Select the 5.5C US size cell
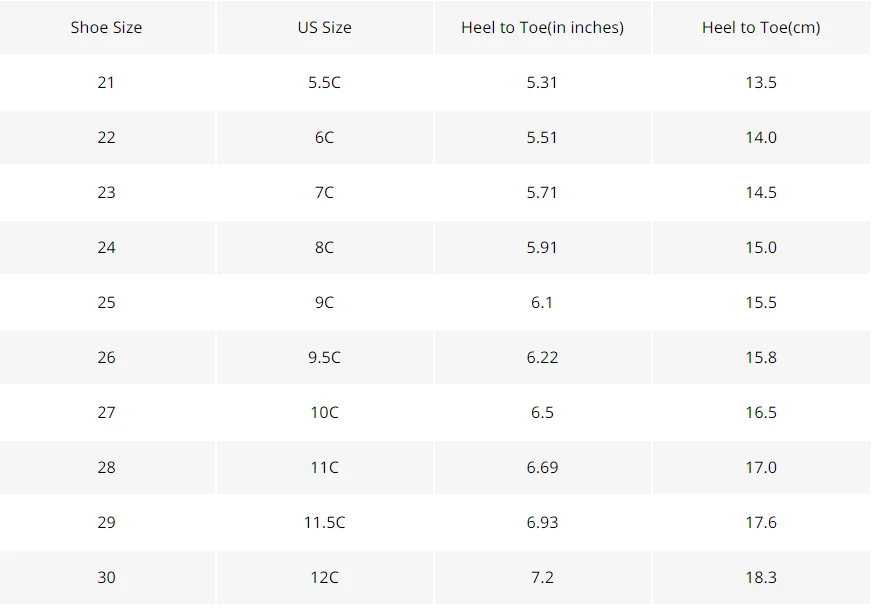This screenshot has height=608, width=872. click(x=325, y=82)
